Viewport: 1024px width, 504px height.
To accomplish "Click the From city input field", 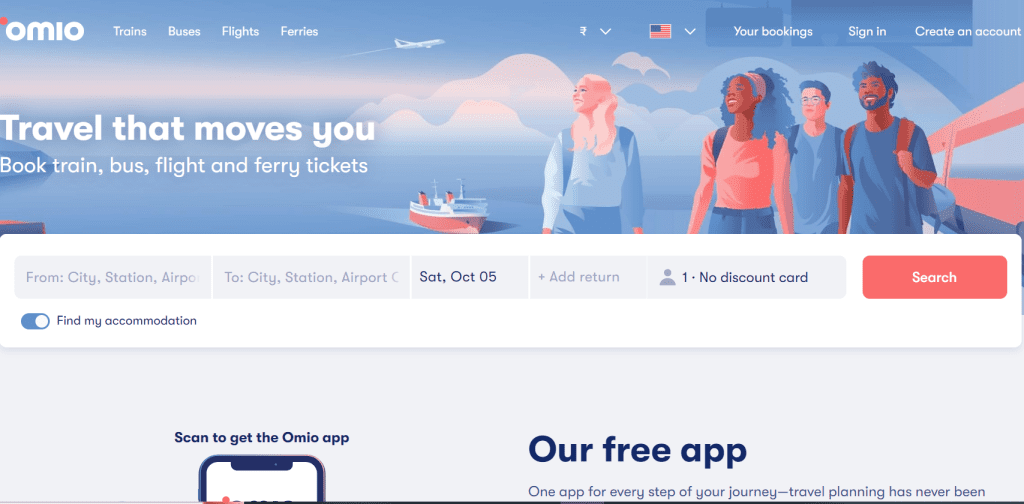I will click(113, 277).
